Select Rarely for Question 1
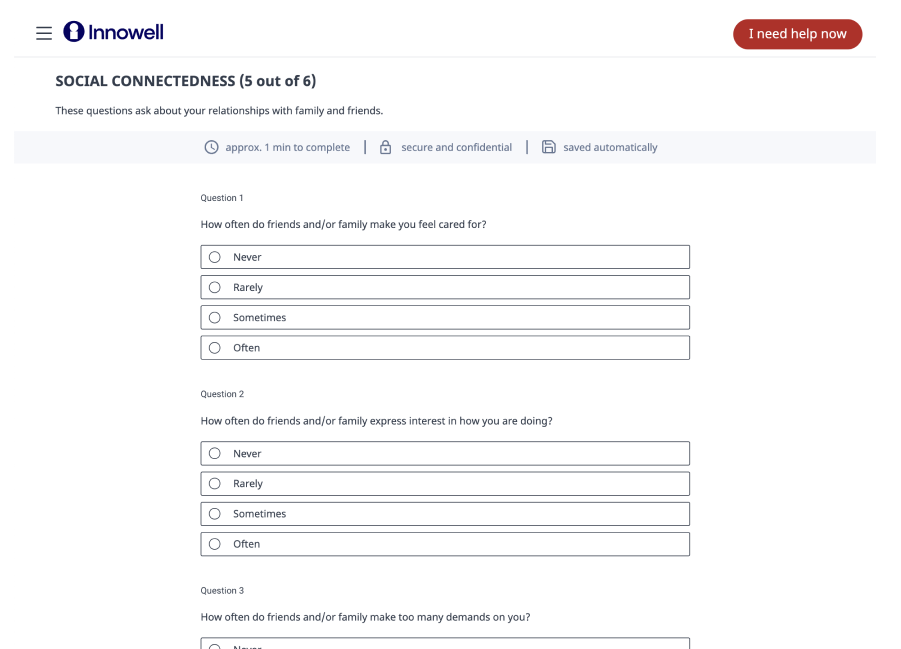The width and height of the screenshot is (901, 649). (x=445, y=287)
